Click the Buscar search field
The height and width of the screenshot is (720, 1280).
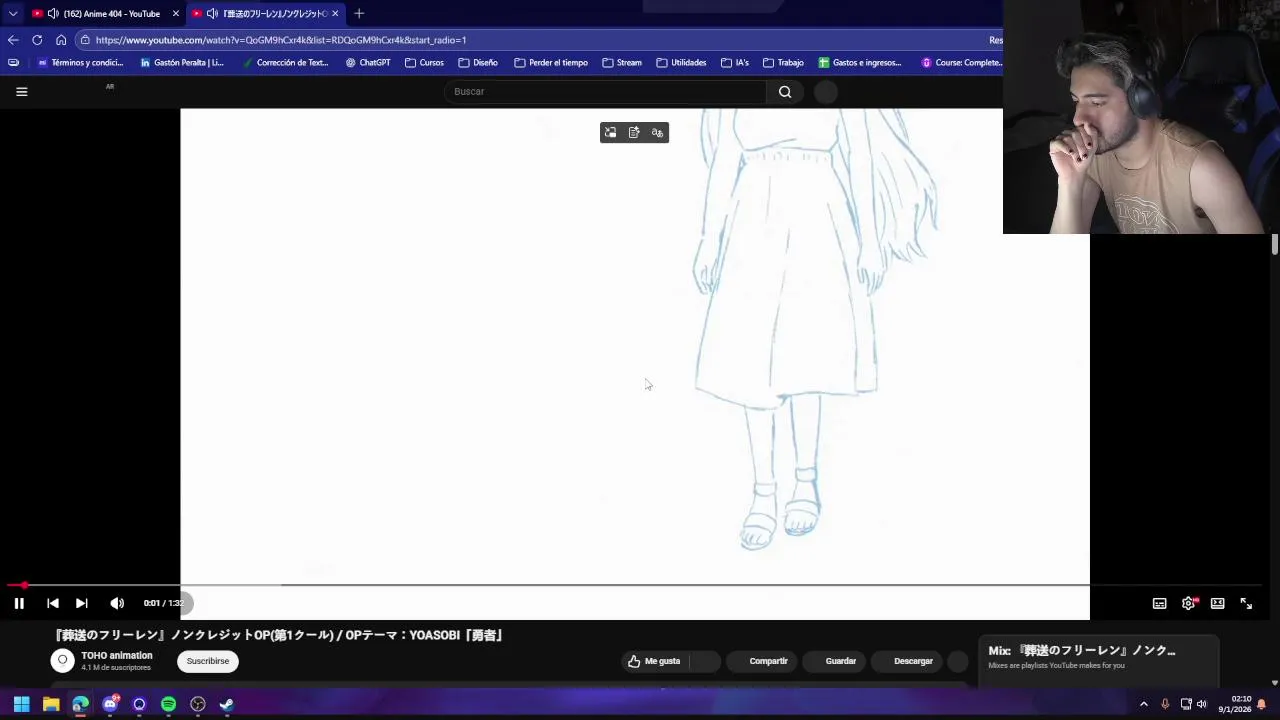[x=606, y=91]
